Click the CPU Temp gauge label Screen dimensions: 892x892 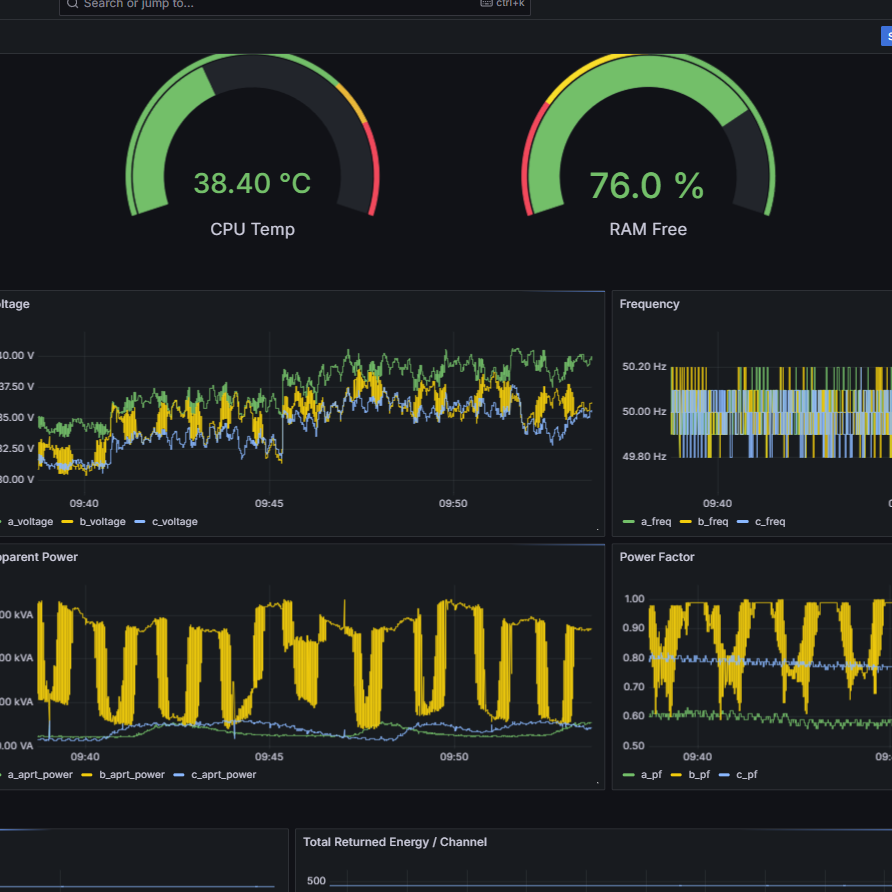coord(252,229)
